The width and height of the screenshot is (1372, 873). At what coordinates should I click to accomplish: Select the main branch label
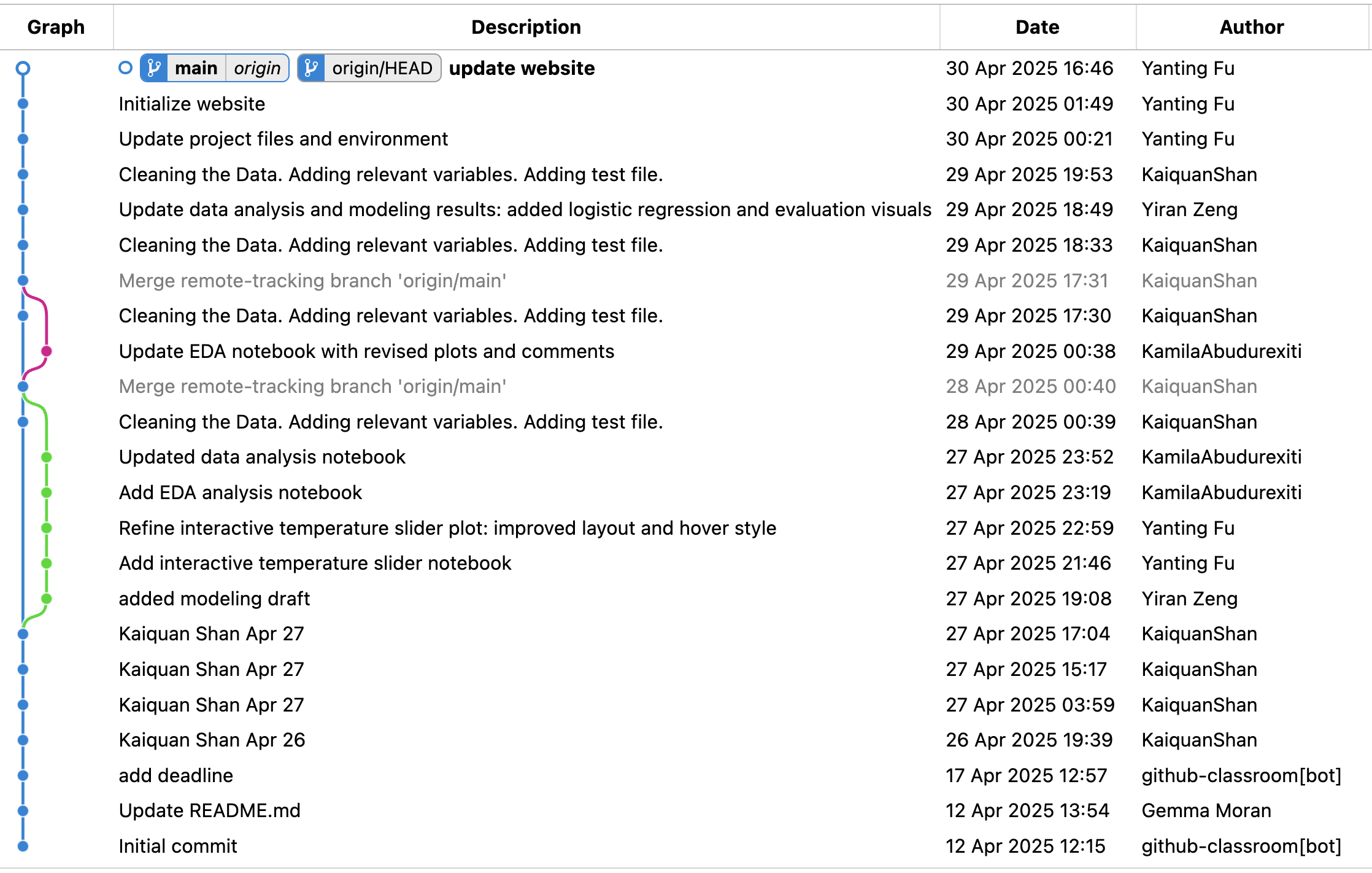coord(196,68)
